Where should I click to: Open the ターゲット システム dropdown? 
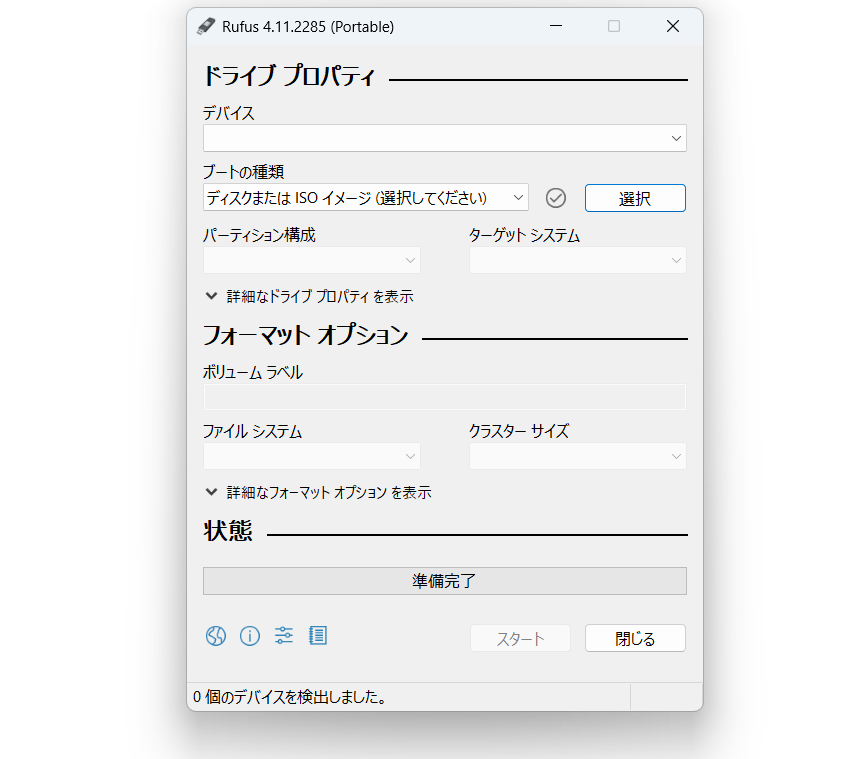(577, 260)
